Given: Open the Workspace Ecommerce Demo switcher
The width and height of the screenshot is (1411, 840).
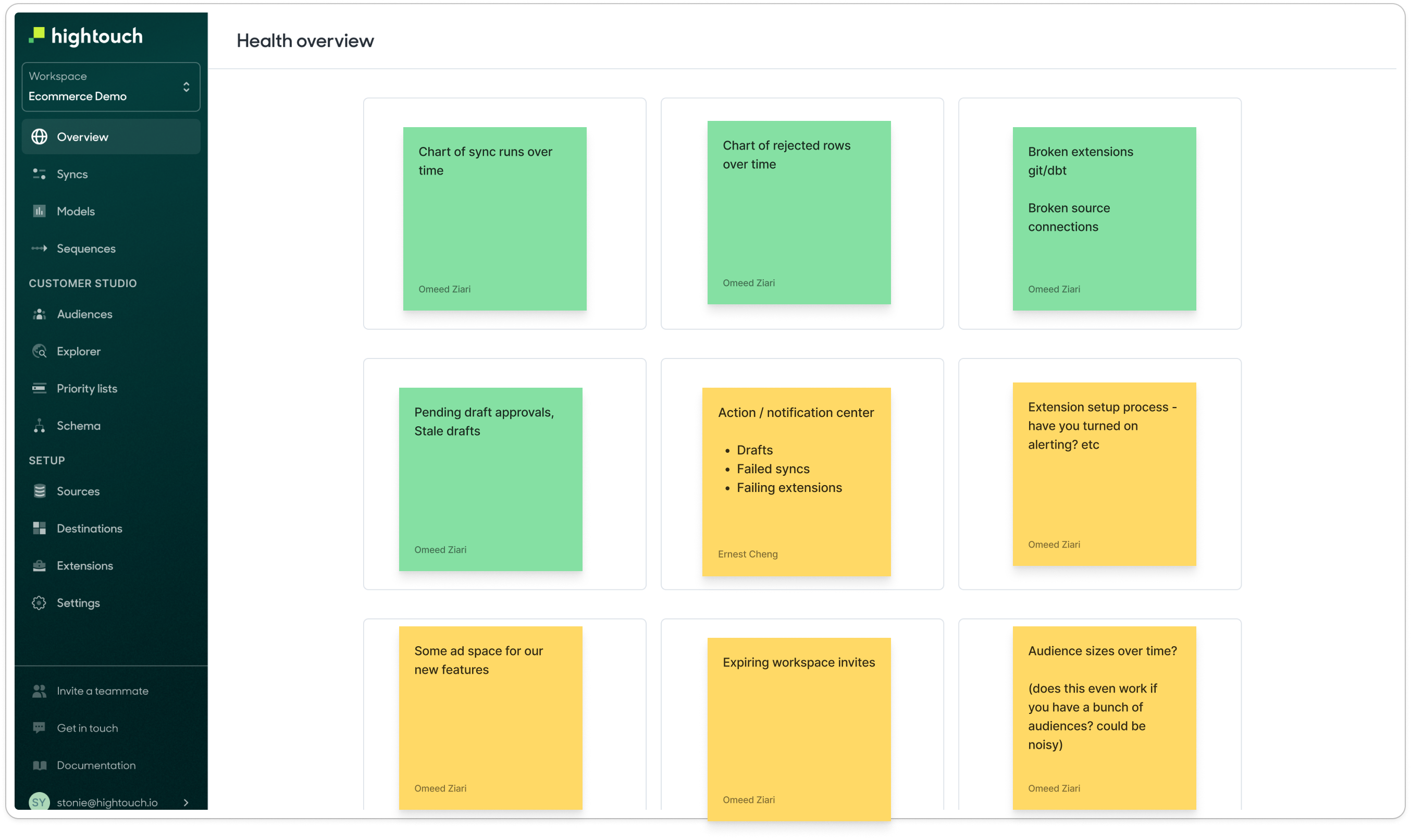Looking at the screenshot, I should pos(111,87).
